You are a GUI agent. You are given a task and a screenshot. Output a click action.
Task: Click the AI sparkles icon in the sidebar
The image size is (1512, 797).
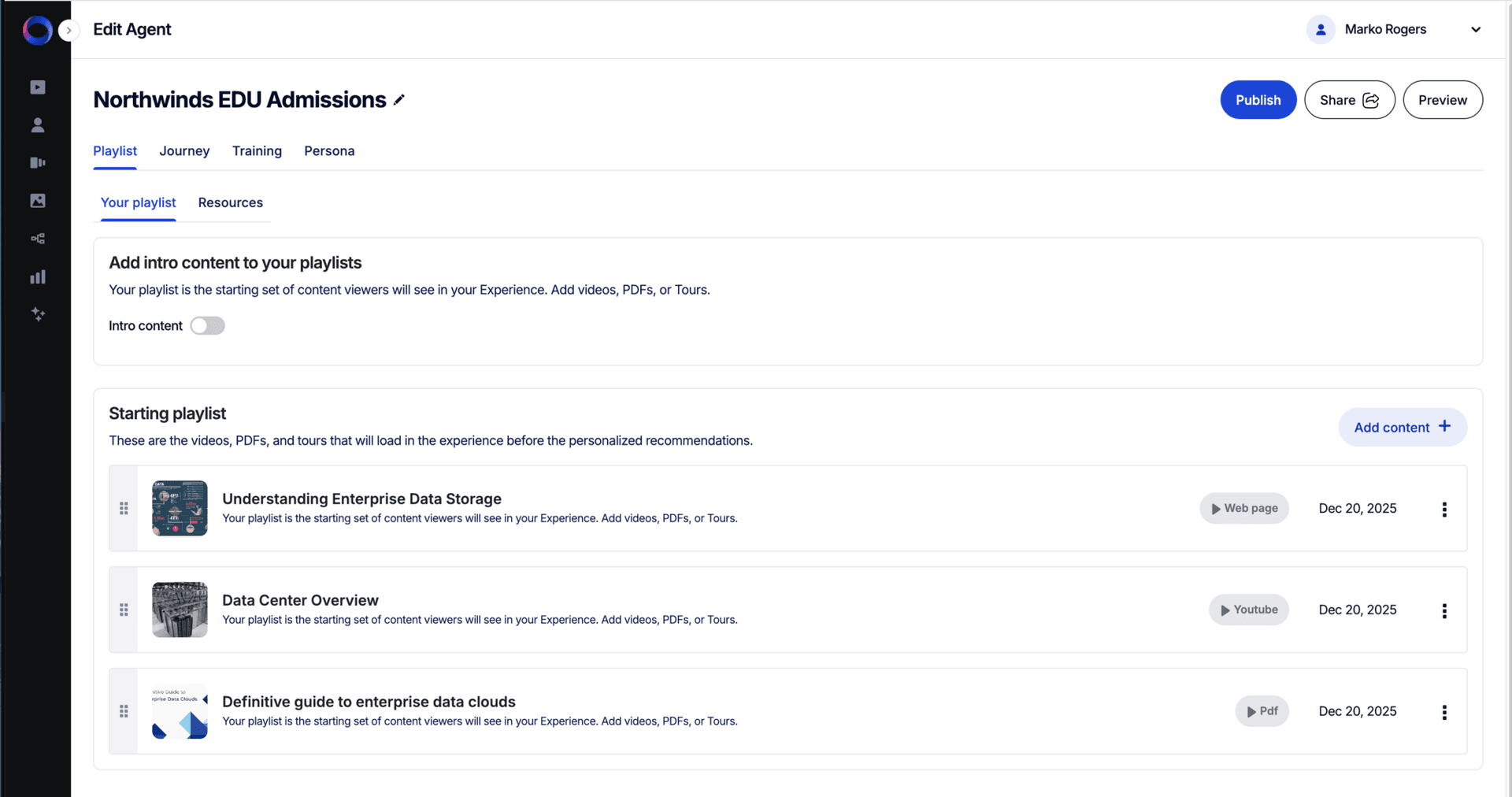point(37,314)
